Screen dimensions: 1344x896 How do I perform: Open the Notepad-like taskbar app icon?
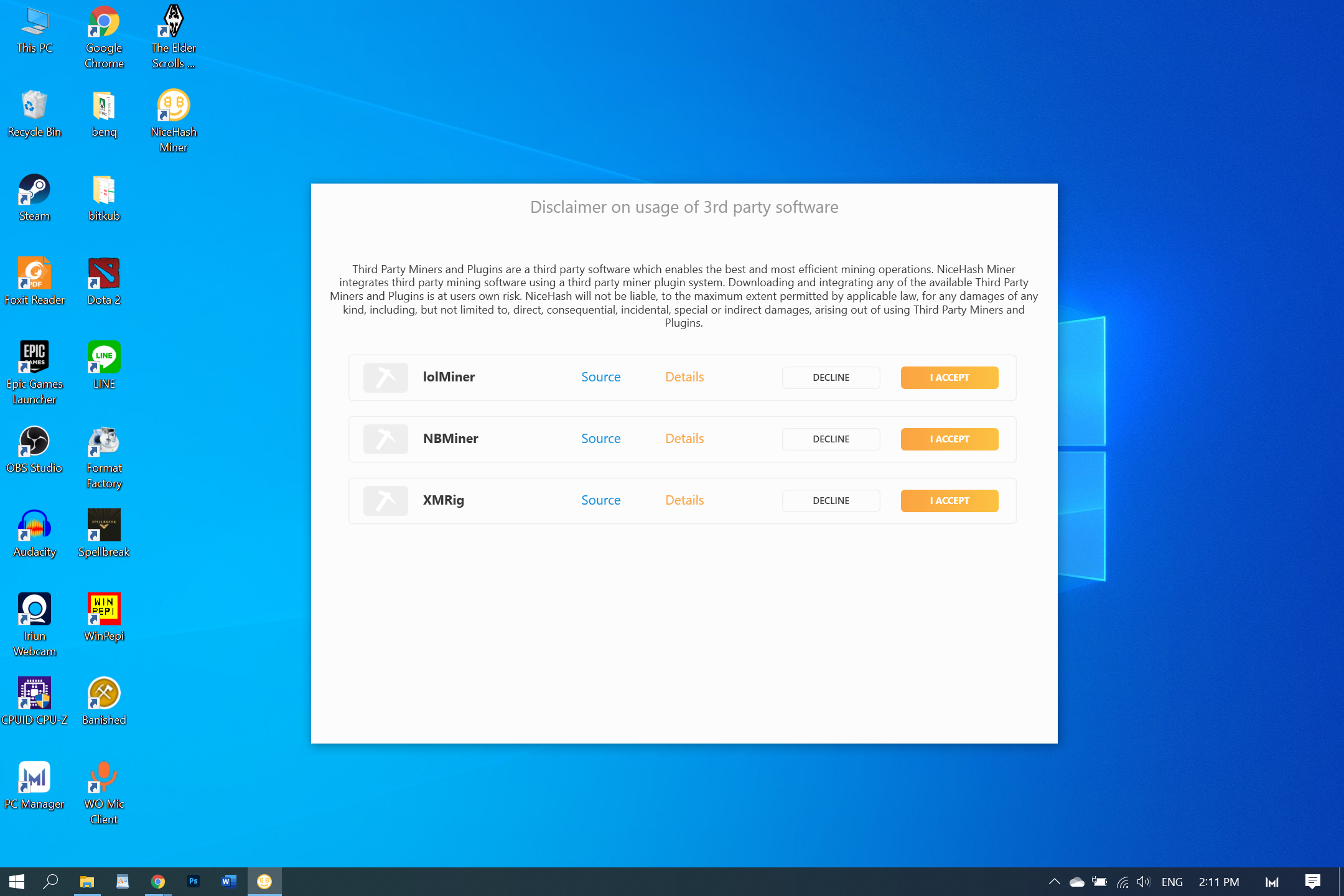point(123,882)
